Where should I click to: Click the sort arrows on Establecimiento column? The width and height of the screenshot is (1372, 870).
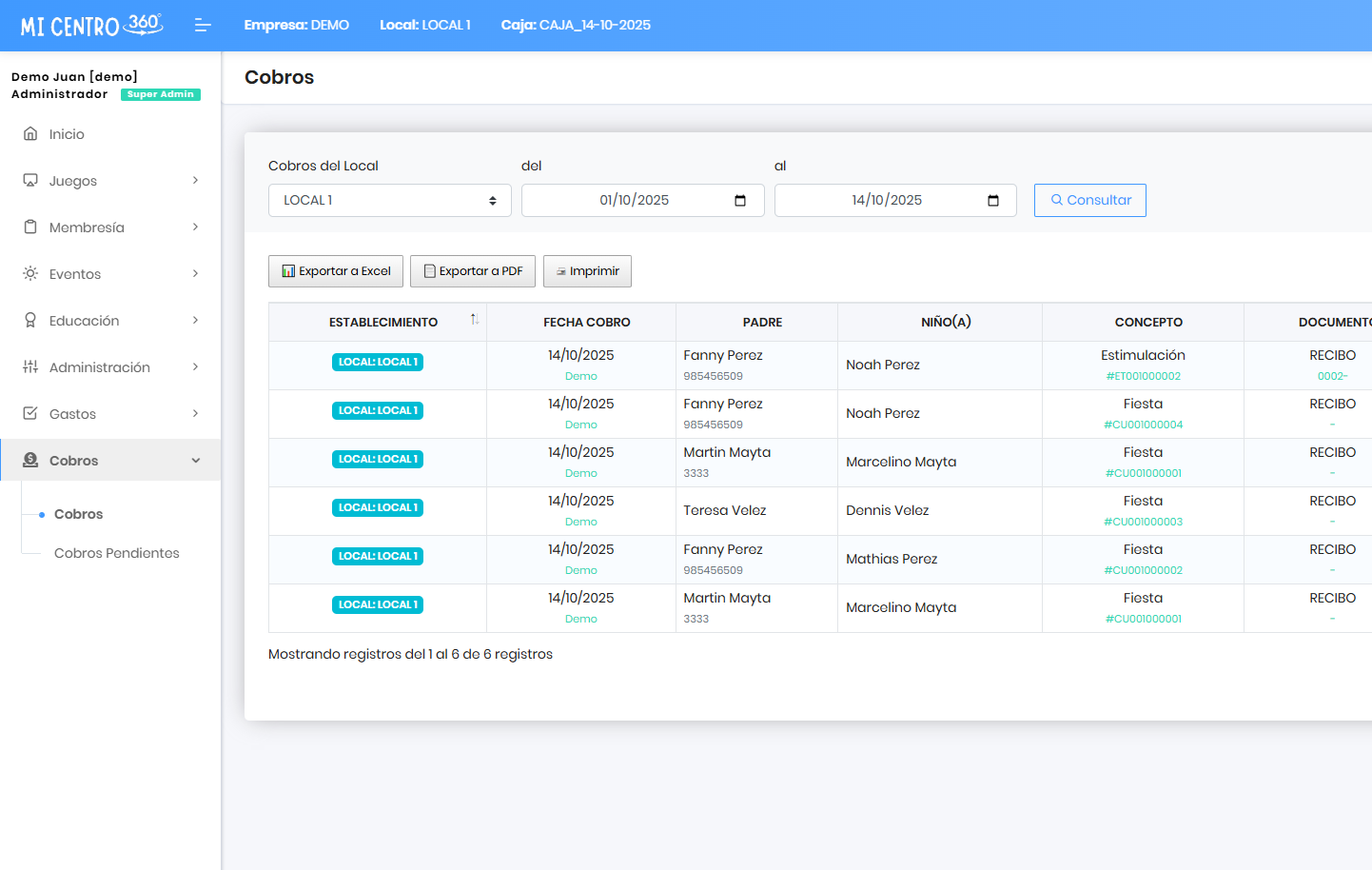tap(474, 320)
